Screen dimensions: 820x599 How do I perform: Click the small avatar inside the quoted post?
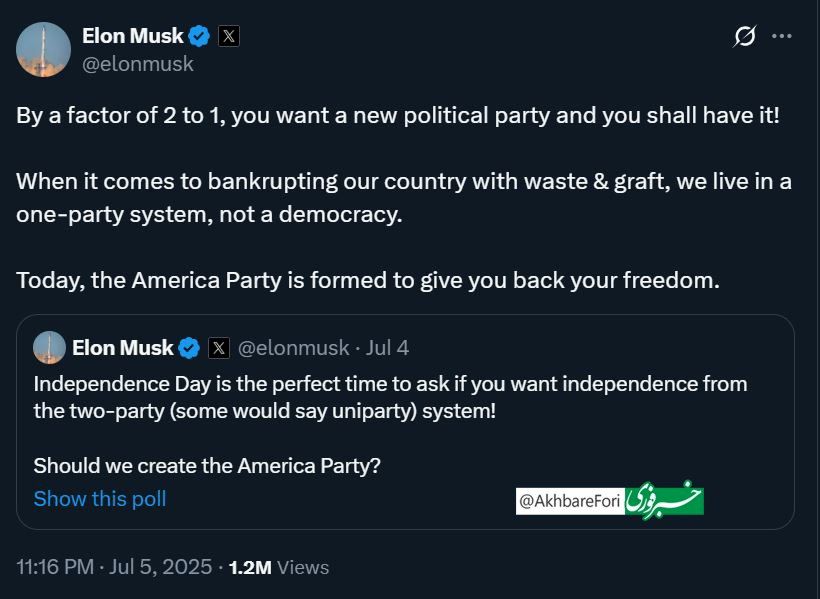[49, 348]
